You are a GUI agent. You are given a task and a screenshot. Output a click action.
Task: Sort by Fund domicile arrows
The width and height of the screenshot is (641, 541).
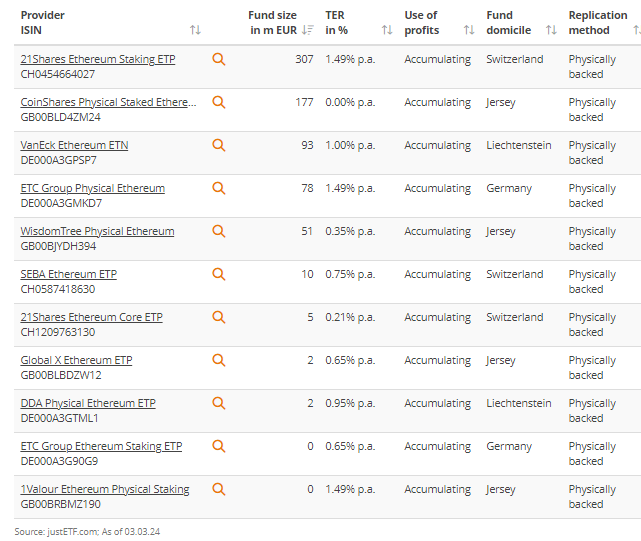551,30
